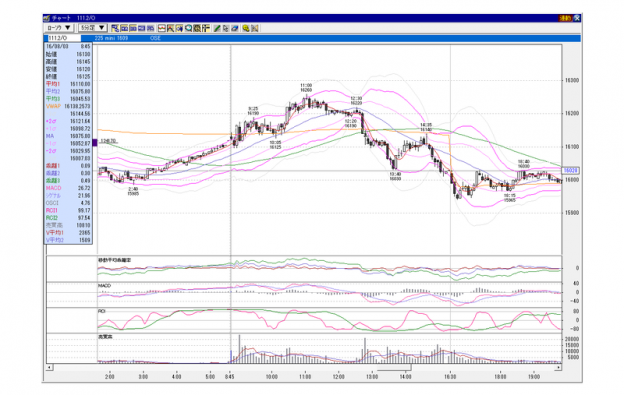
Task: Click the horizontal scrollbar left arrow
Action: pos(49,367)
